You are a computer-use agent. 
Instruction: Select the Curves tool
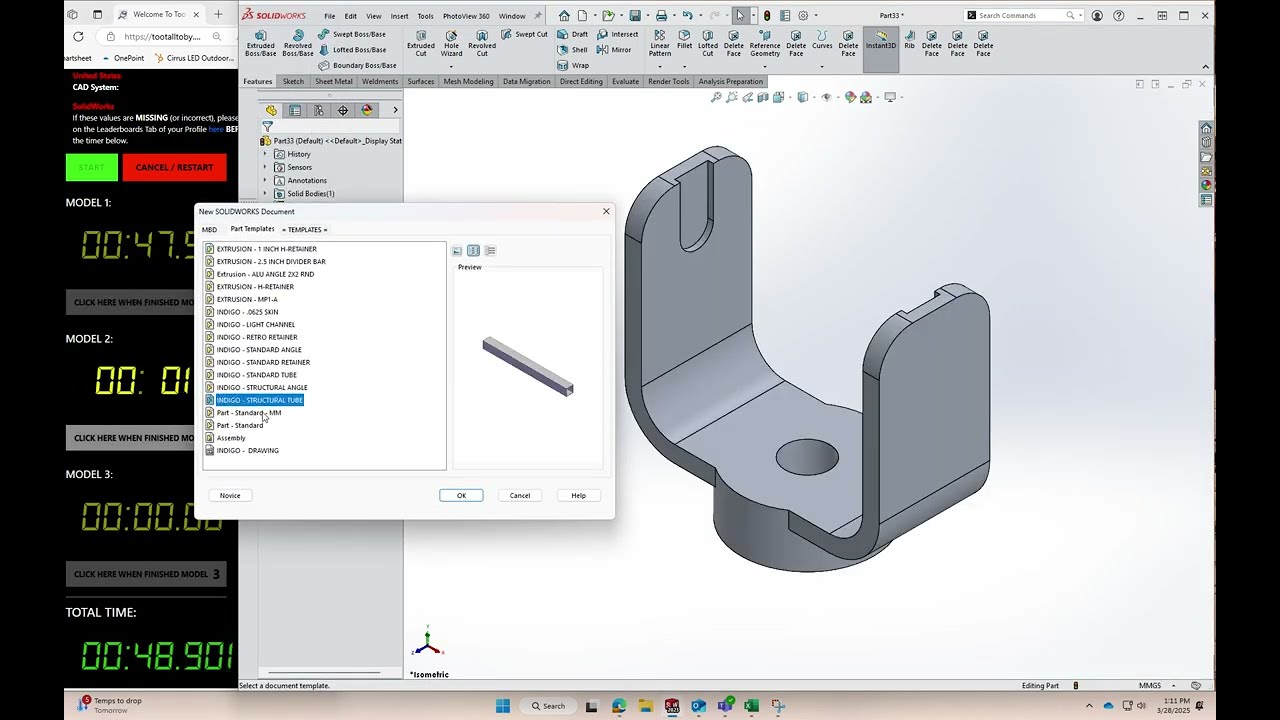point(822,40)
